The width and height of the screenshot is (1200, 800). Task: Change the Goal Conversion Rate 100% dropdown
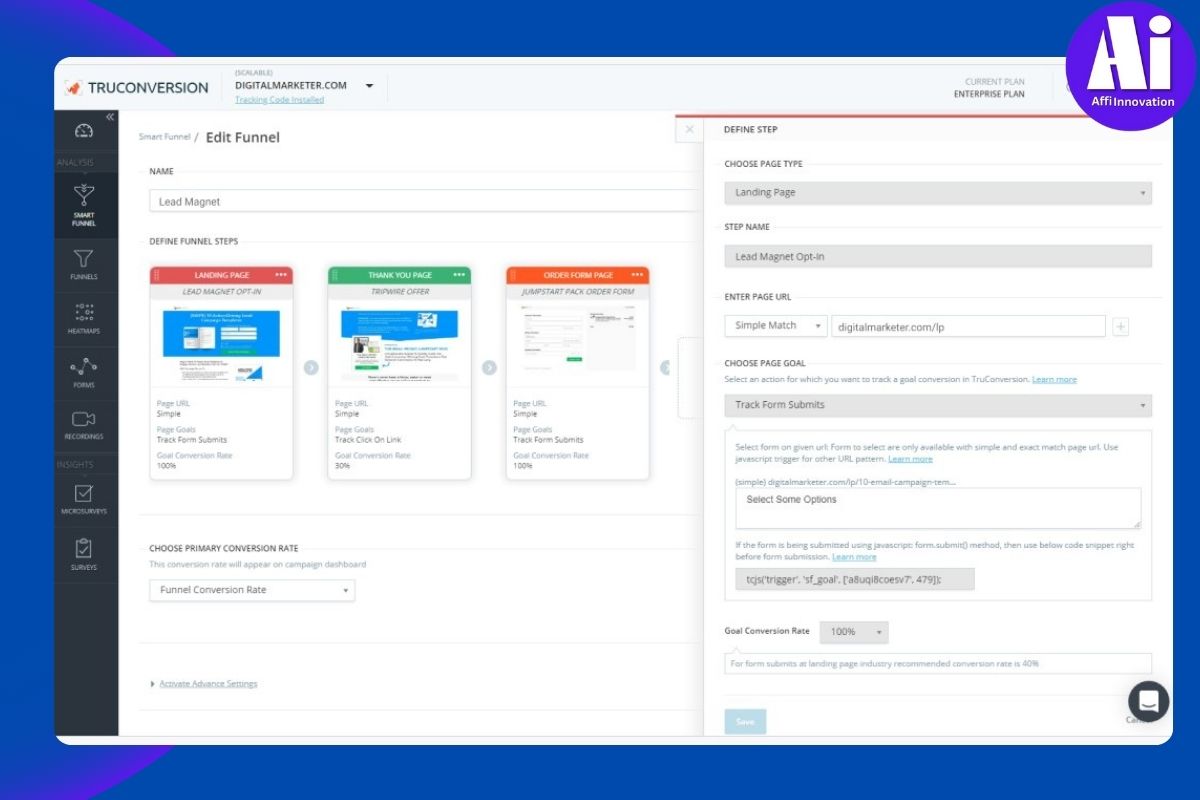click(x=853, y=632)
